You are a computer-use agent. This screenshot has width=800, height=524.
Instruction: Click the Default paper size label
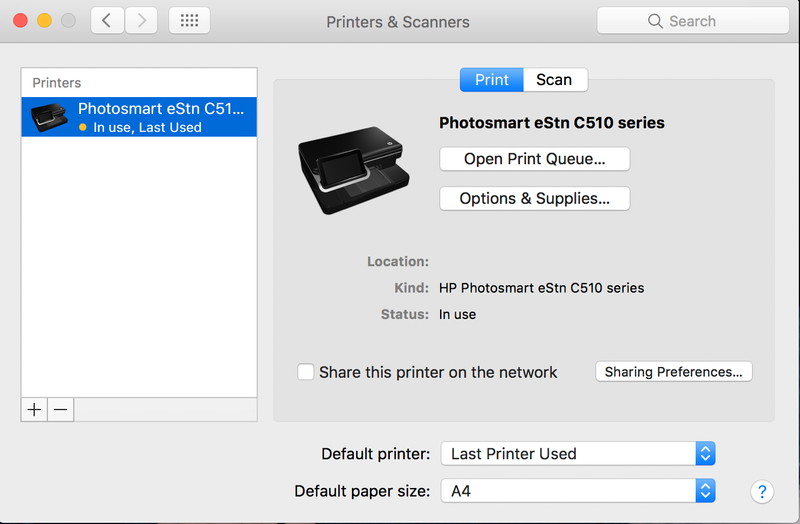pyautogui.click(x=362, y=491)
